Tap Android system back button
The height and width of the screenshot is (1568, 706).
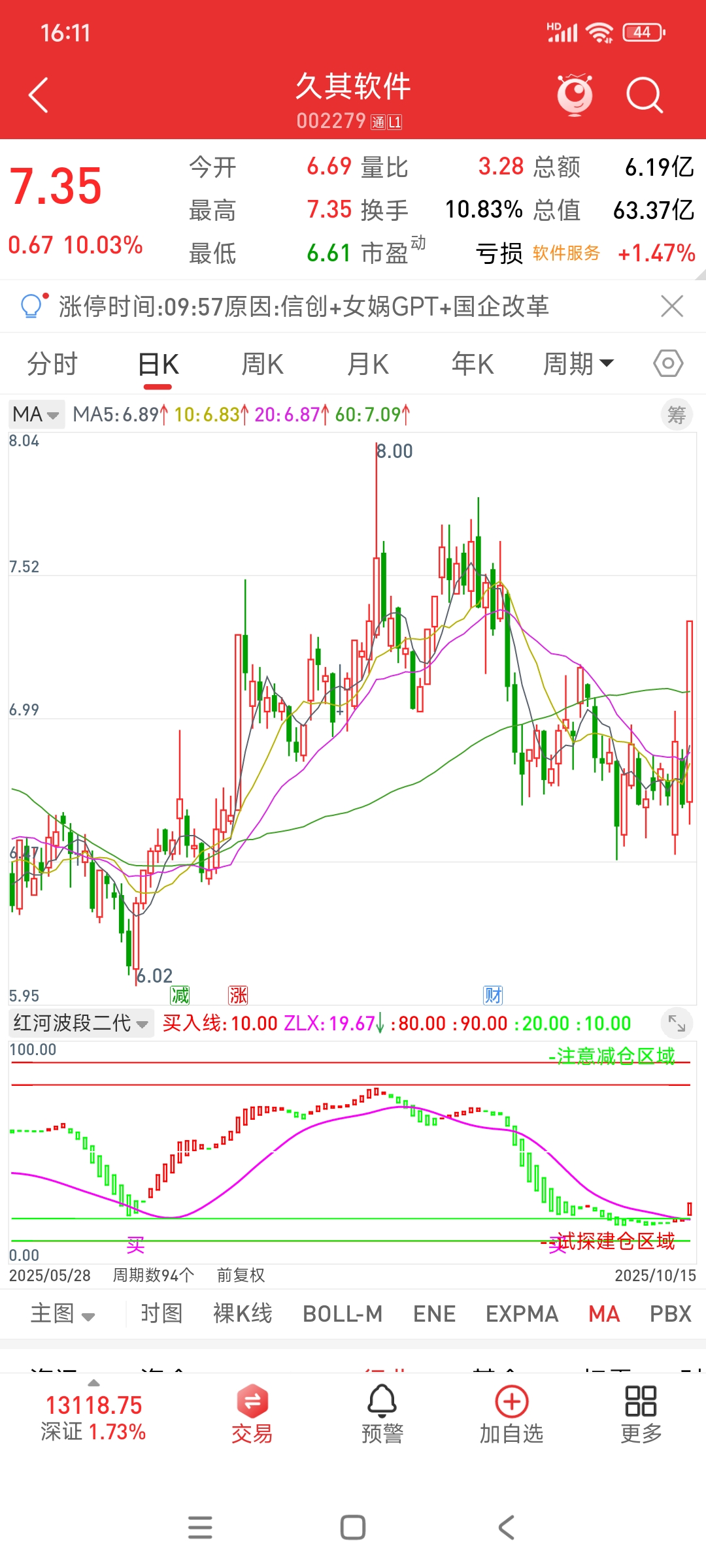(x=506, y=1527)
